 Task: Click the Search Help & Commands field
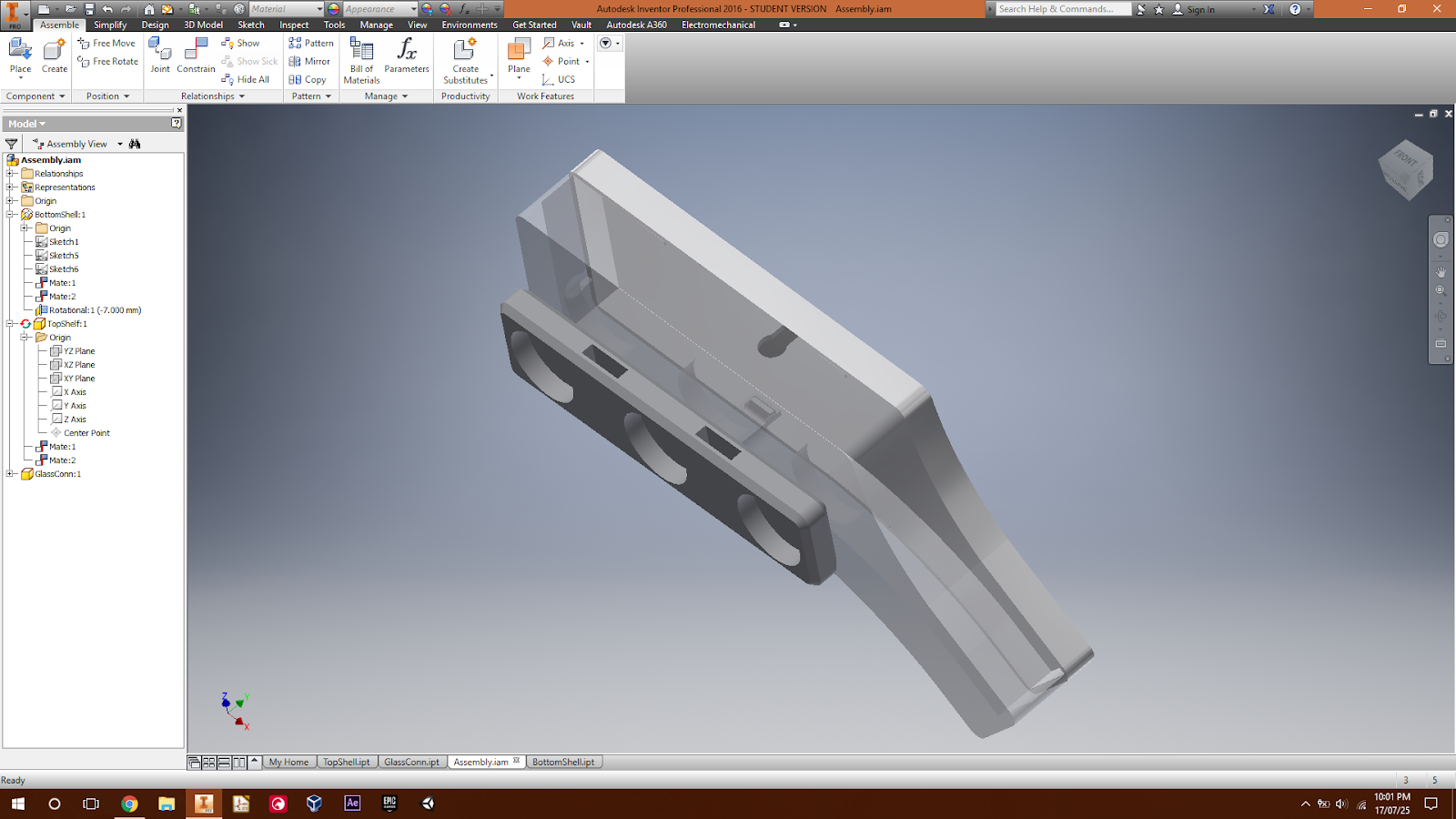[1063, 9]
